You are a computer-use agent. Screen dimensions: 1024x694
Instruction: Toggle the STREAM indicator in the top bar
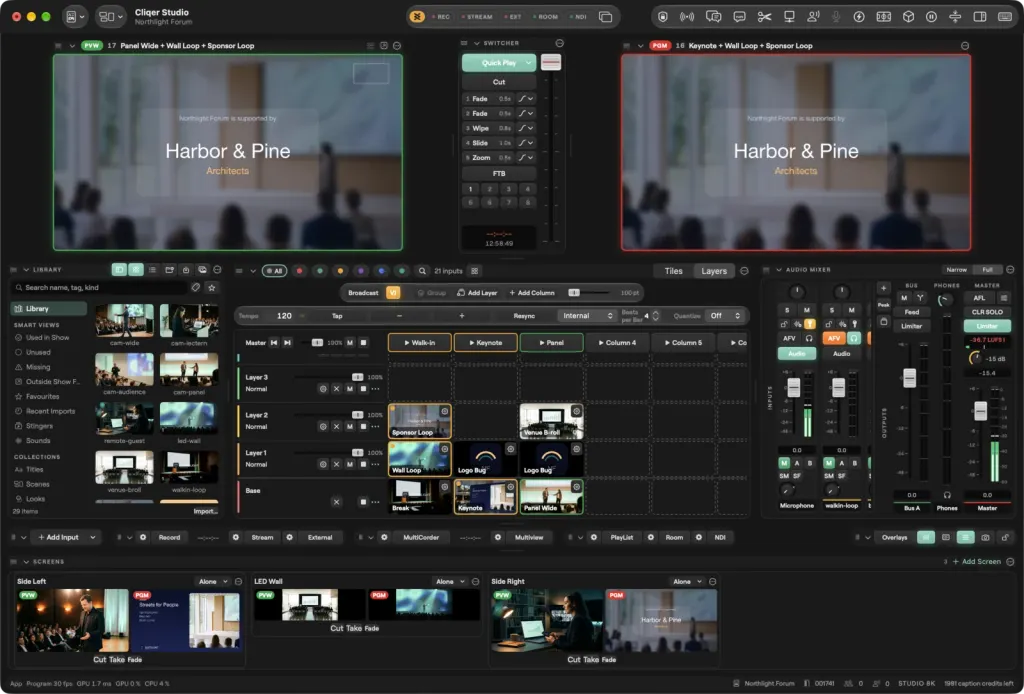(x=477, y=17)
